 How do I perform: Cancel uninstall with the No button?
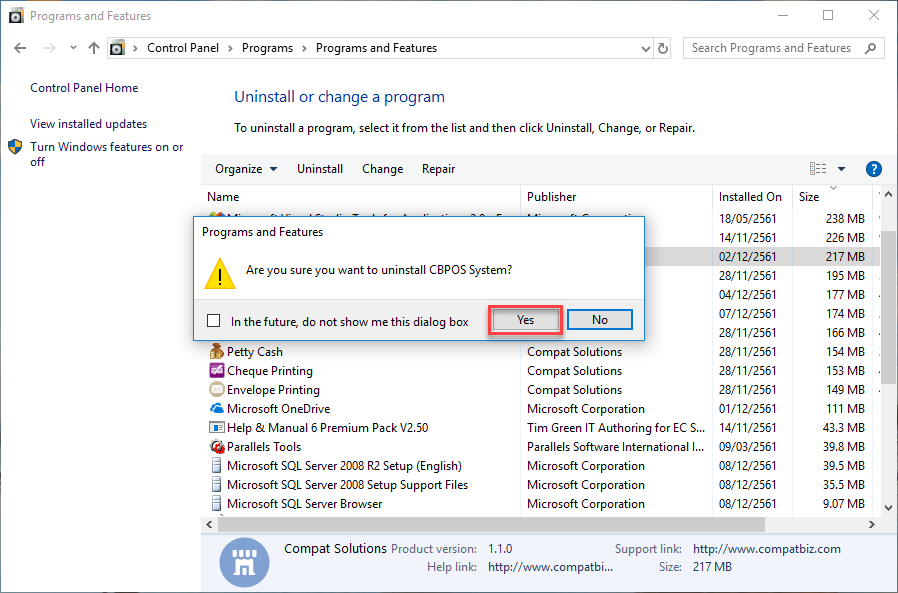point(600,320)
